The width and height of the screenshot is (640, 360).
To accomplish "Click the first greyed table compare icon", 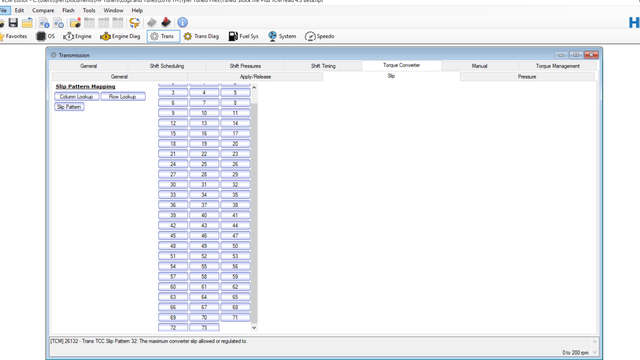I will coord(89,22).
